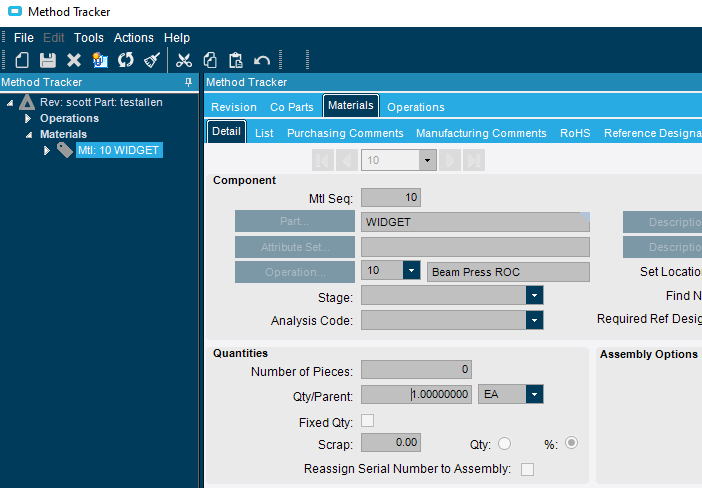Open the Help menu
This screenshot has height=488, width=702.
(x=177, y=38)
